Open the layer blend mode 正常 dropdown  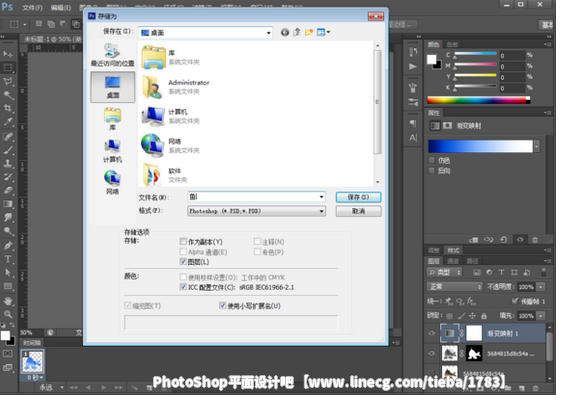[x=455, y=287]
